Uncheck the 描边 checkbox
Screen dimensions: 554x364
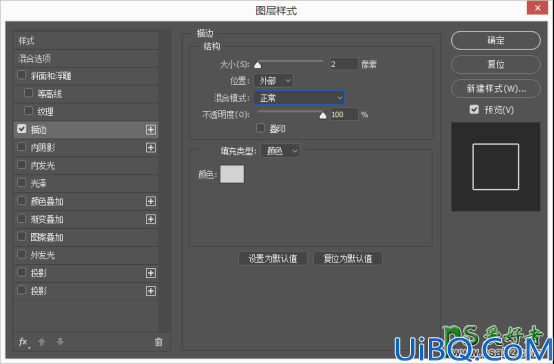coord(22,129)
